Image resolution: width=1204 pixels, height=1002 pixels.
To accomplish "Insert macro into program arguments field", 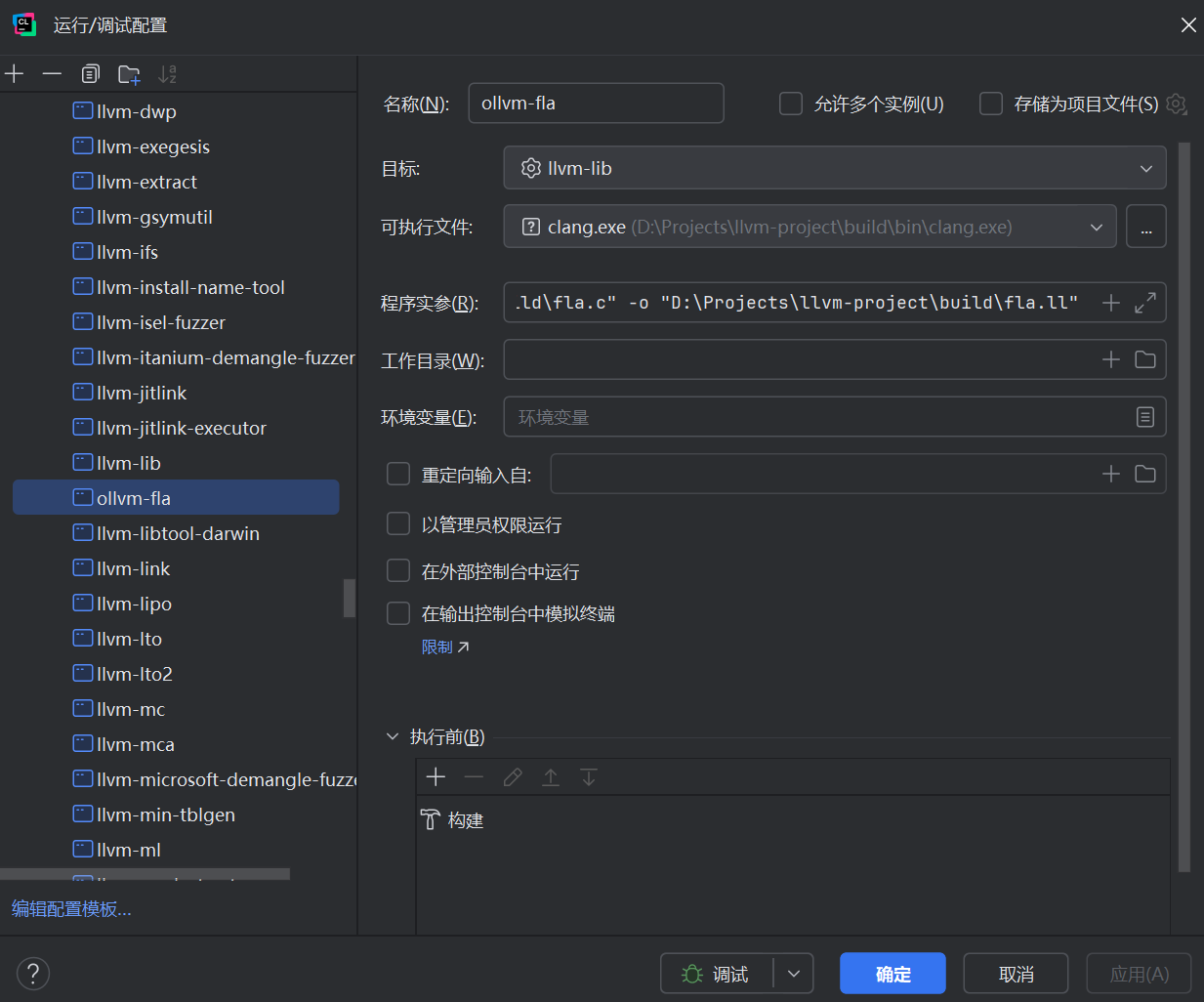I will [1111, 303].
